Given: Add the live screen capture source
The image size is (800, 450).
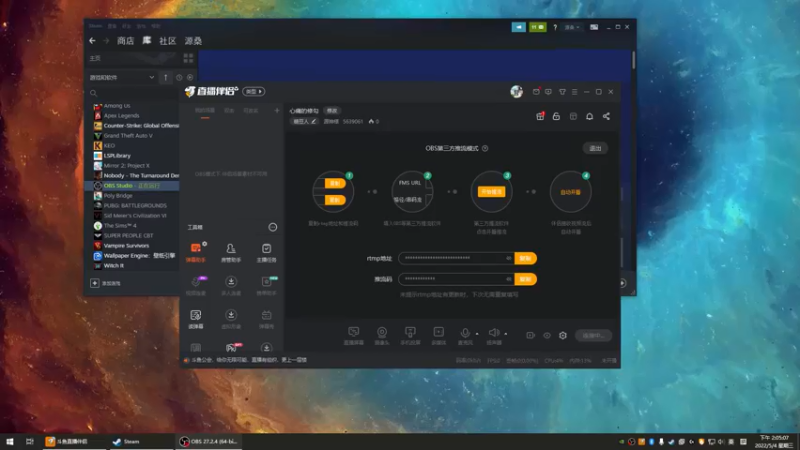Looking at the screenshot, I should click(353, 335).
